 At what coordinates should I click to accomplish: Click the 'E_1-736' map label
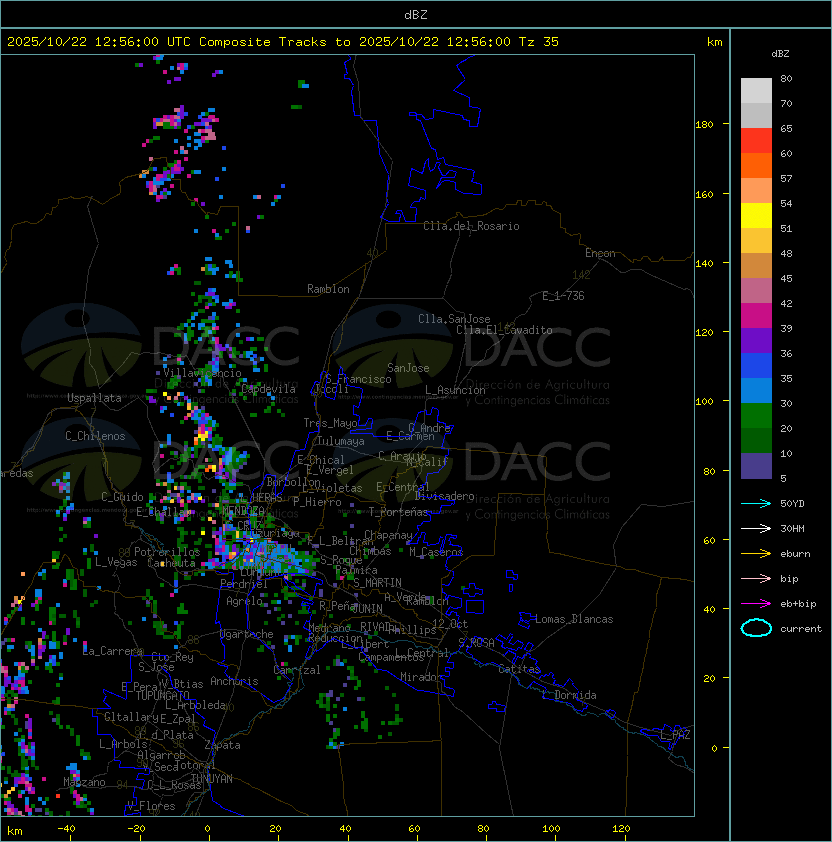coord(563,296)
